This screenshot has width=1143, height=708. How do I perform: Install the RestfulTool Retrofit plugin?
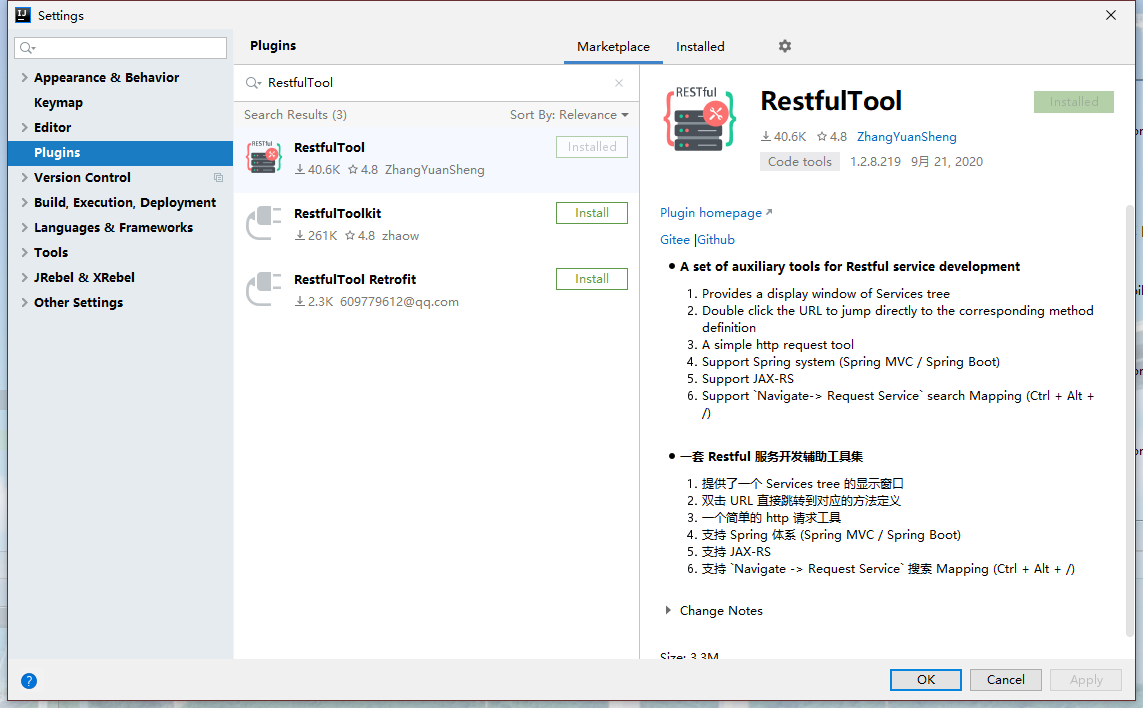pos(591,279)
